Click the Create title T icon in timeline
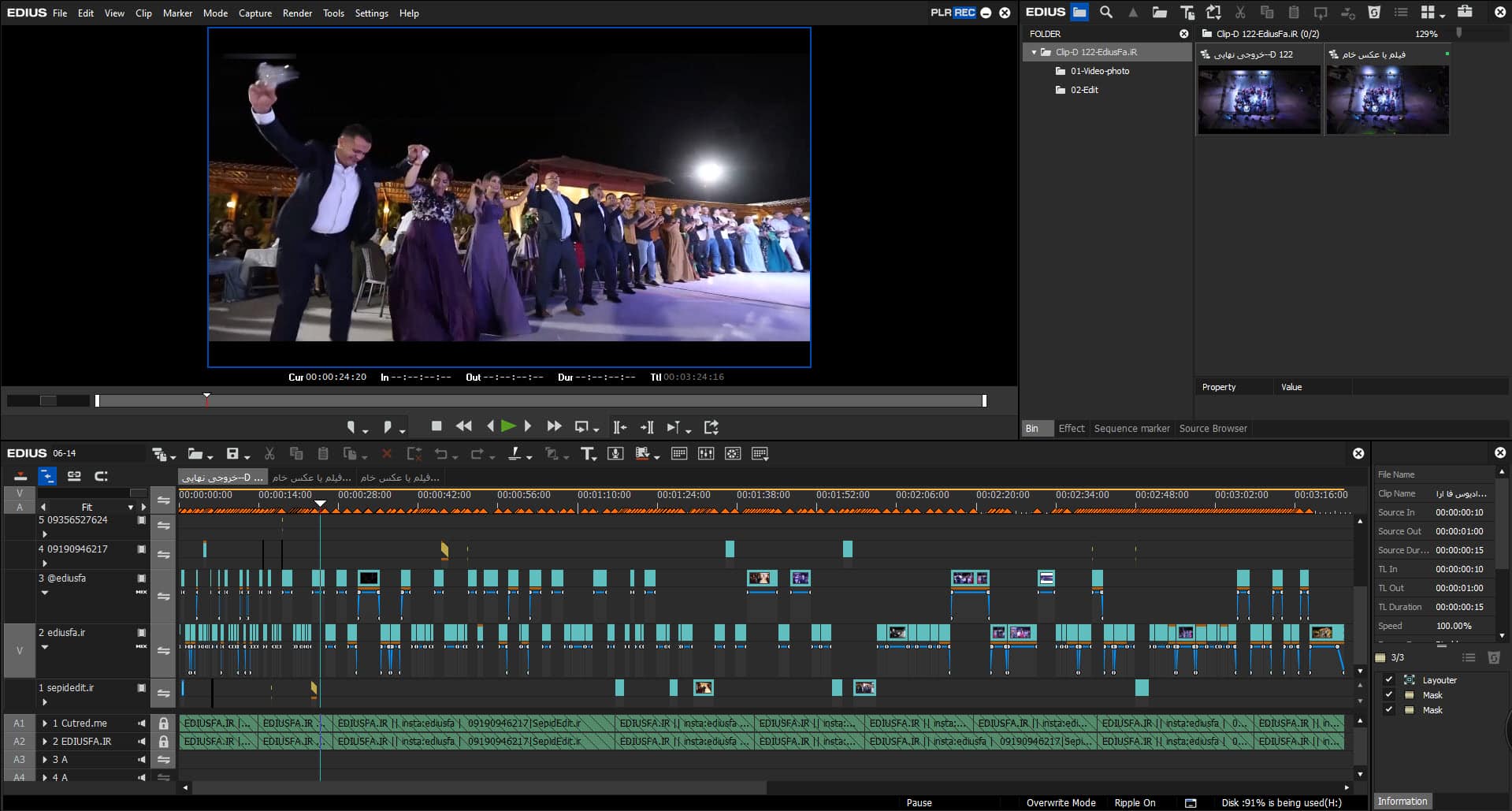 point(588,454)
